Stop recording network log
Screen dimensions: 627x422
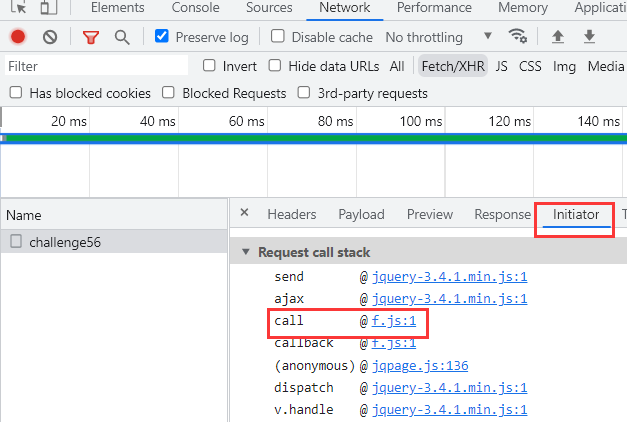click(x=18, y=37)
